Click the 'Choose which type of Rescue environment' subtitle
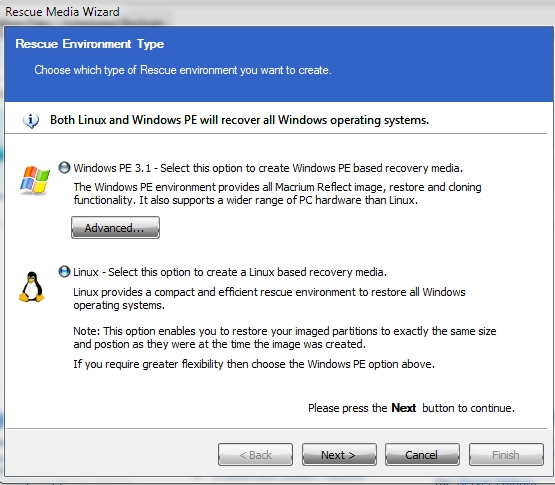The width and height of the screenshot is (555, 485). pyautogui.click(x=183, y=70)
